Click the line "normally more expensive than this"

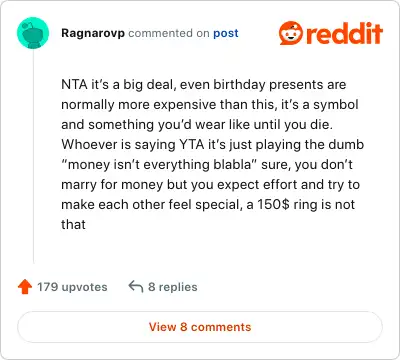[x=210, y=105]
